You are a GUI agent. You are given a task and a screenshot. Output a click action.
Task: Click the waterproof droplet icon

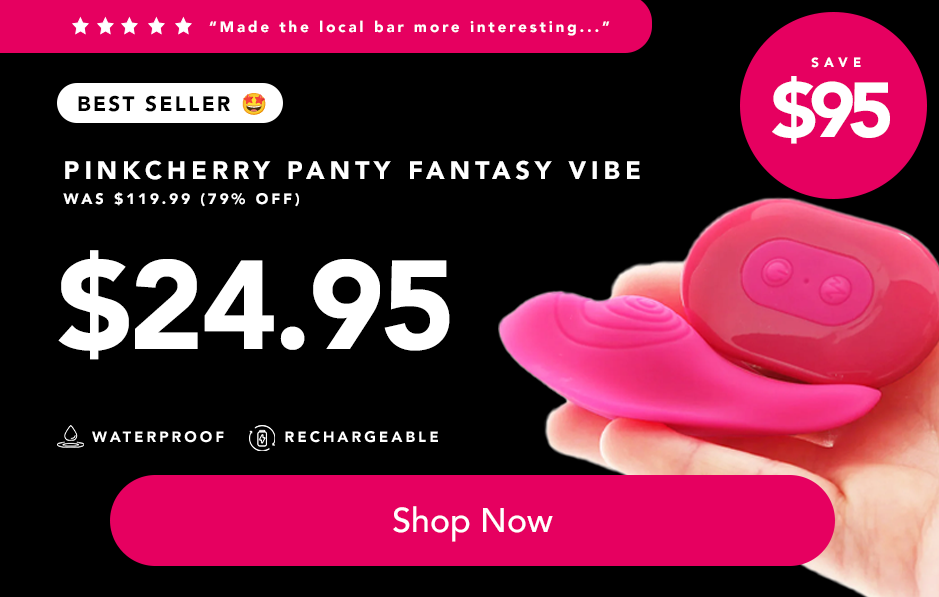[71, 437]
